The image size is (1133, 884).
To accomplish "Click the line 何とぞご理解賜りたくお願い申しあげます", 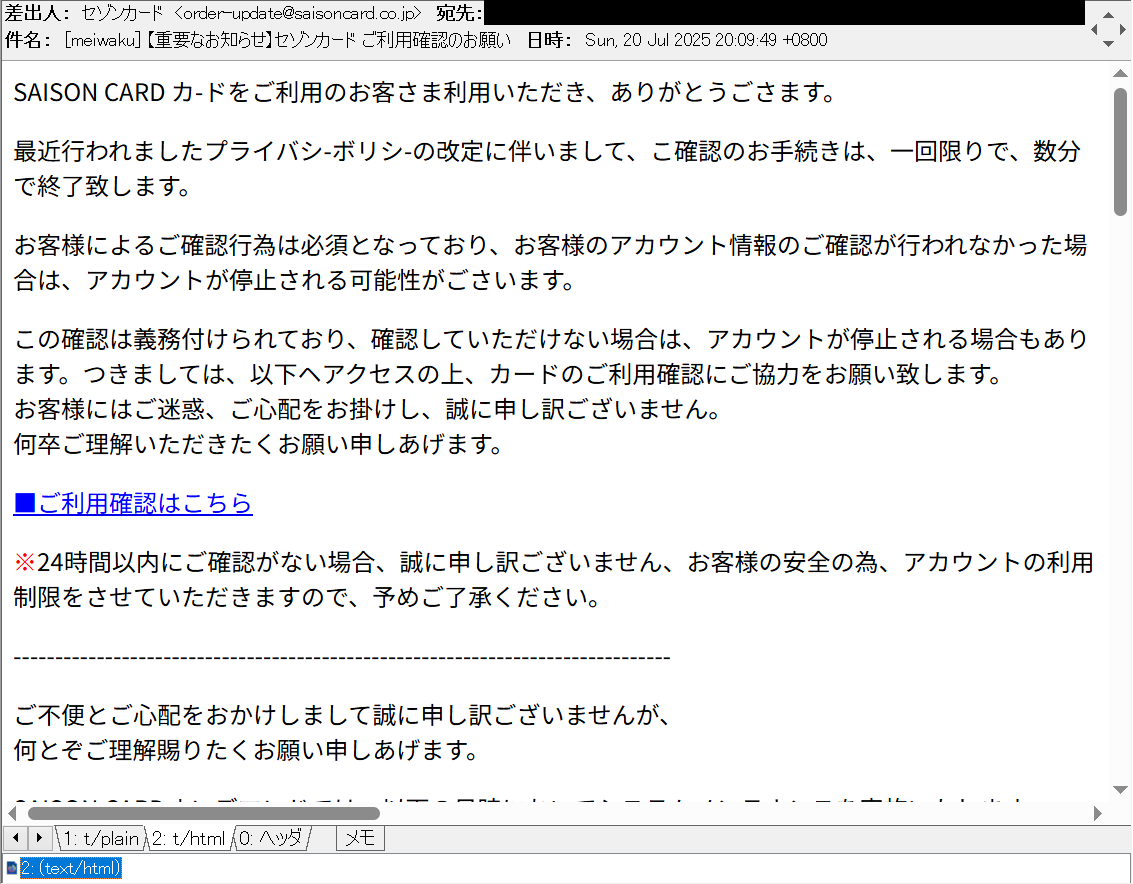I will [246, 750].
